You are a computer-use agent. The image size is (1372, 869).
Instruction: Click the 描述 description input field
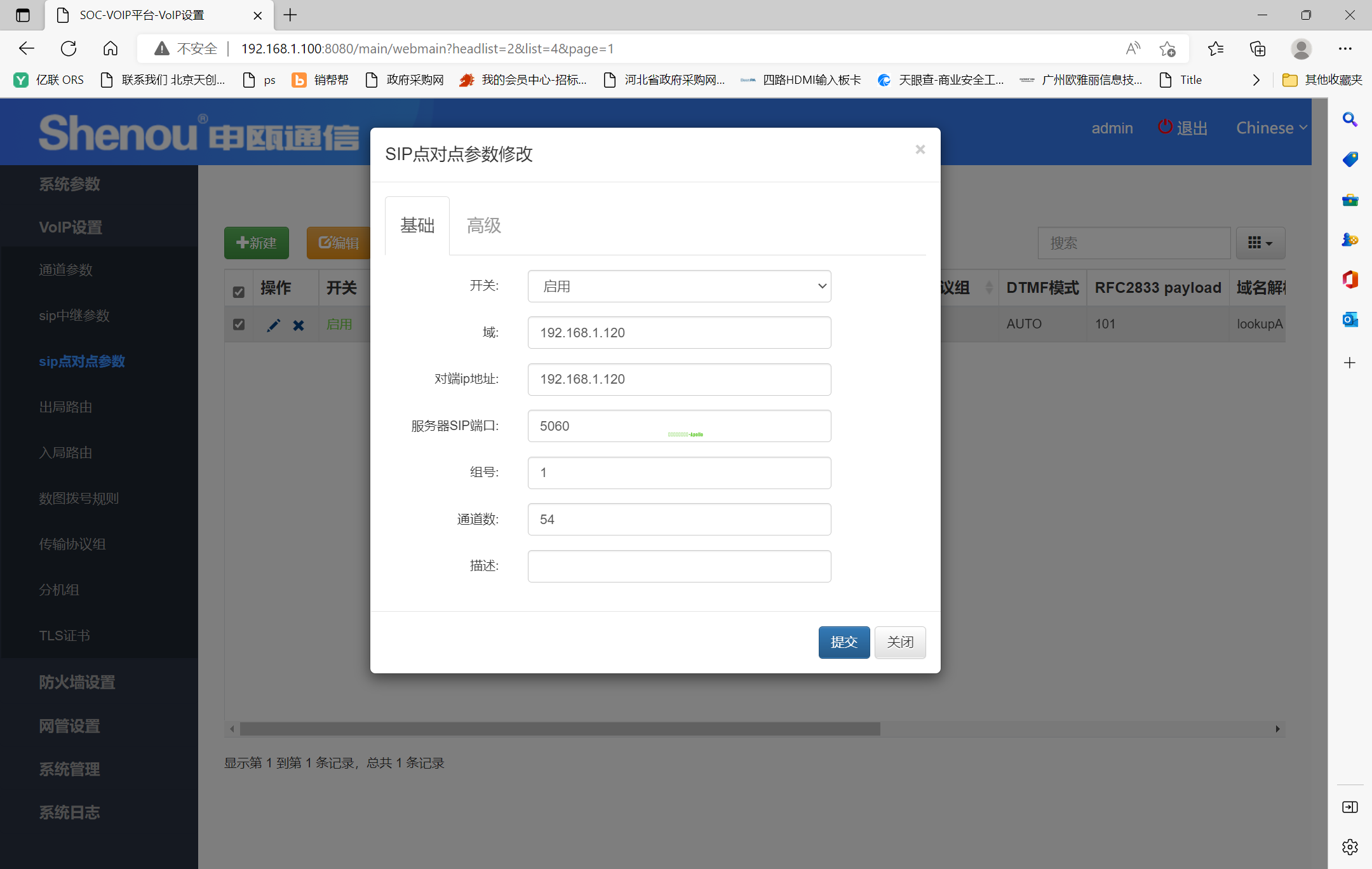[679, 566]
